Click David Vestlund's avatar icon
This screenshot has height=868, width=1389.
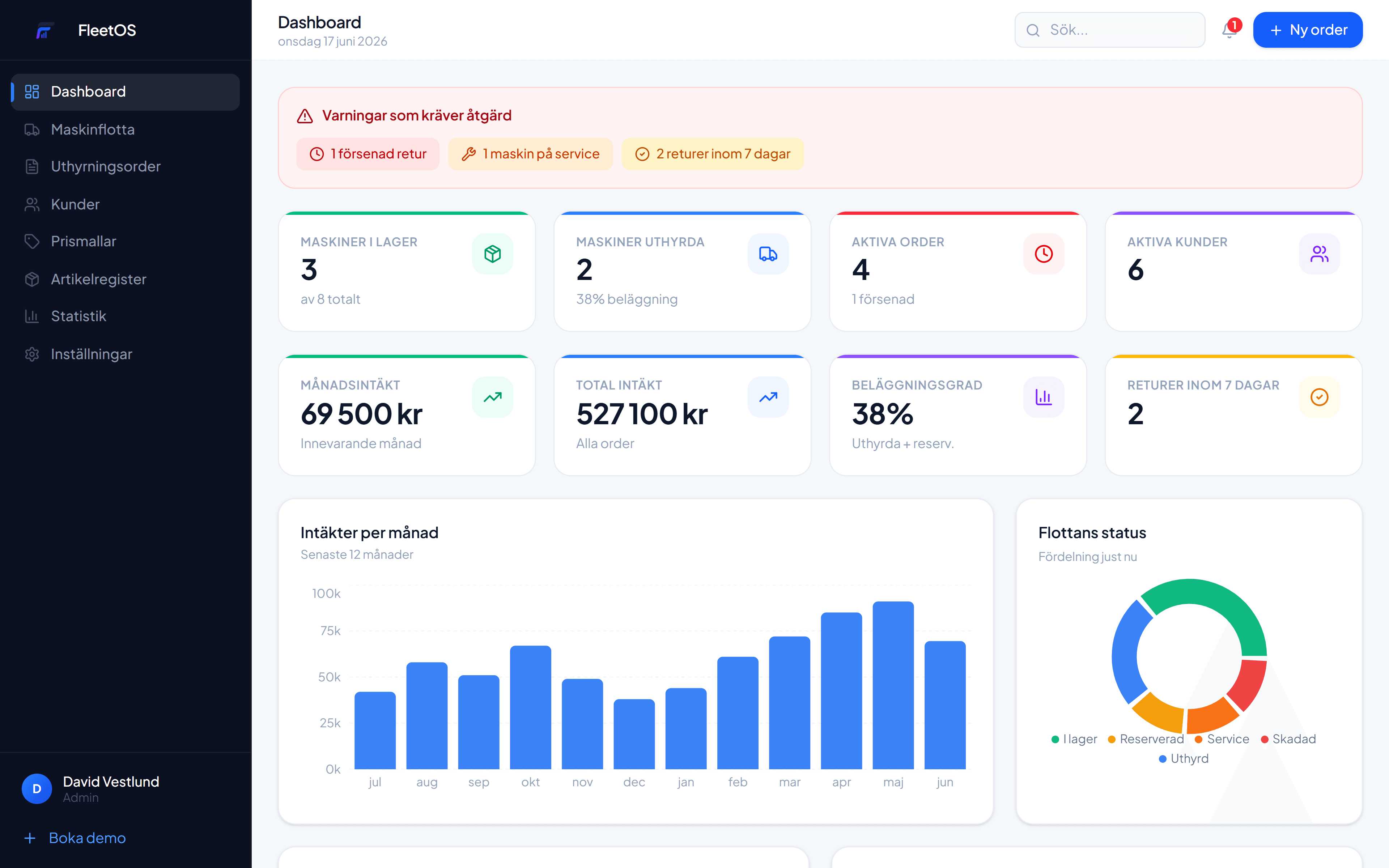point(37,789)
